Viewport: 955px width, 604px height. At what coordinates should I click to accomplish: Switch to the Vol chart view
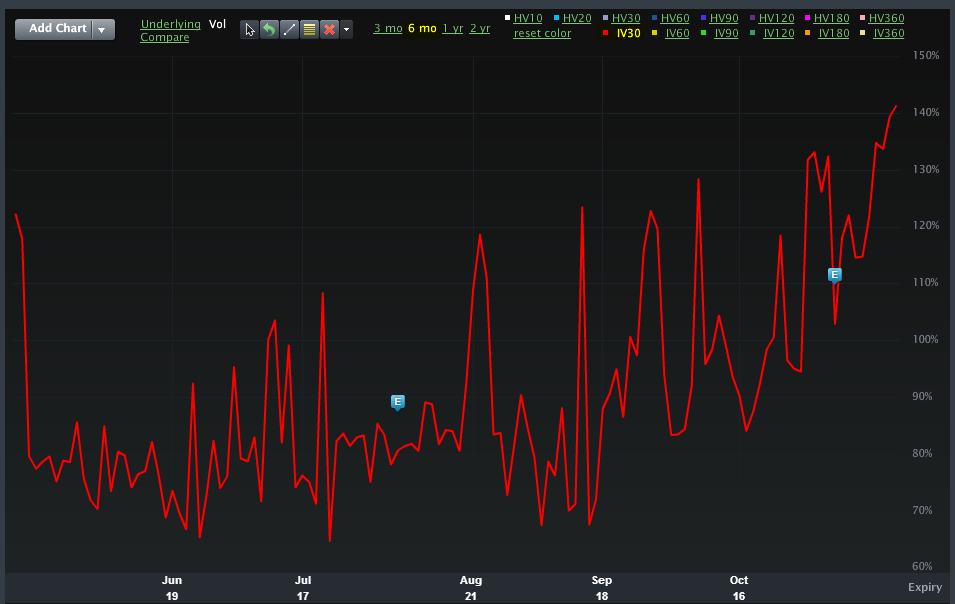pos(217,24)
